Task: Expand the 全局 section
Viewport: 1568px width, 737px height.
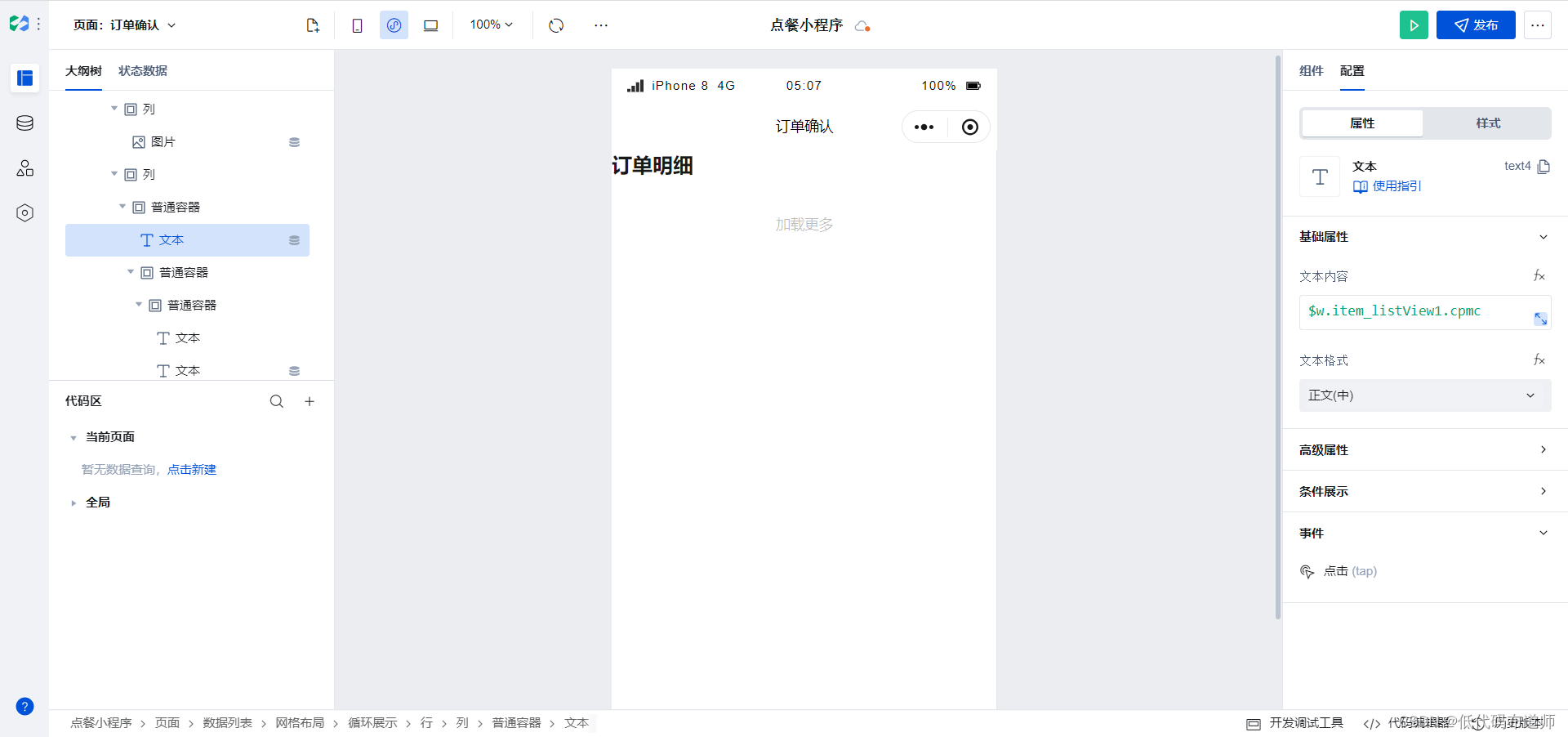Action: pyautogui.click(x=73, y=503)
